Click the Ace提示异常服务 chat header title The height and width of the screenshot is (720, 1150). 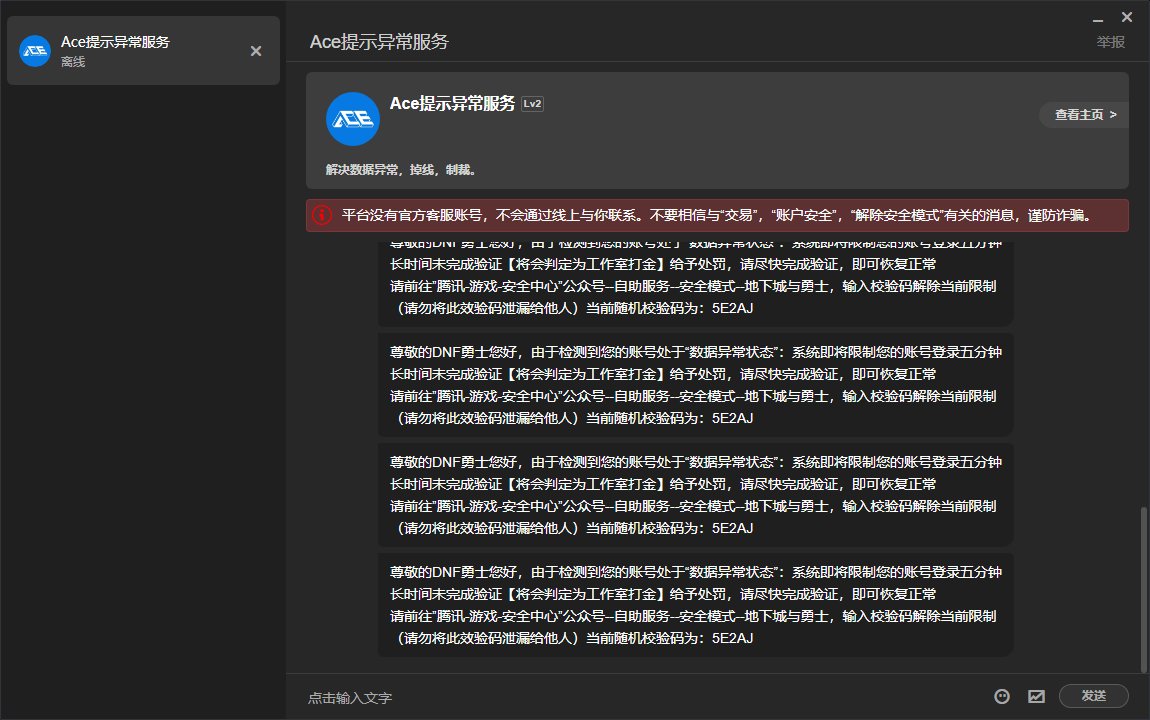[x=378, y=42]
